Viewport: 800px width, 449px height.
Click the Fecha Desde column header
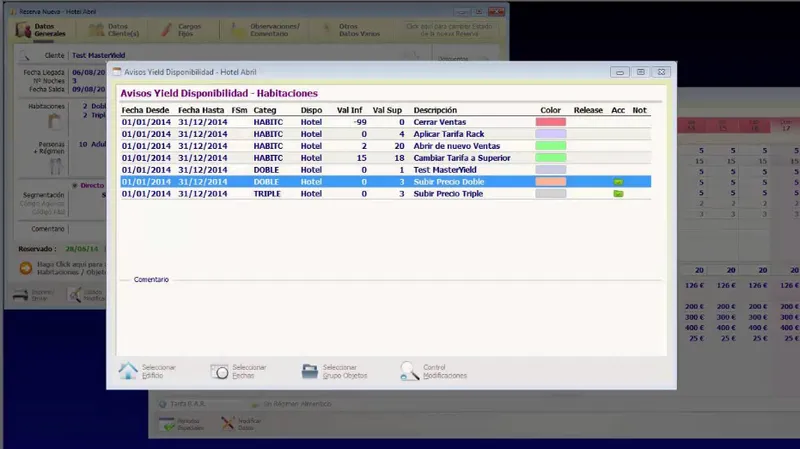click(x=145, y=110)
